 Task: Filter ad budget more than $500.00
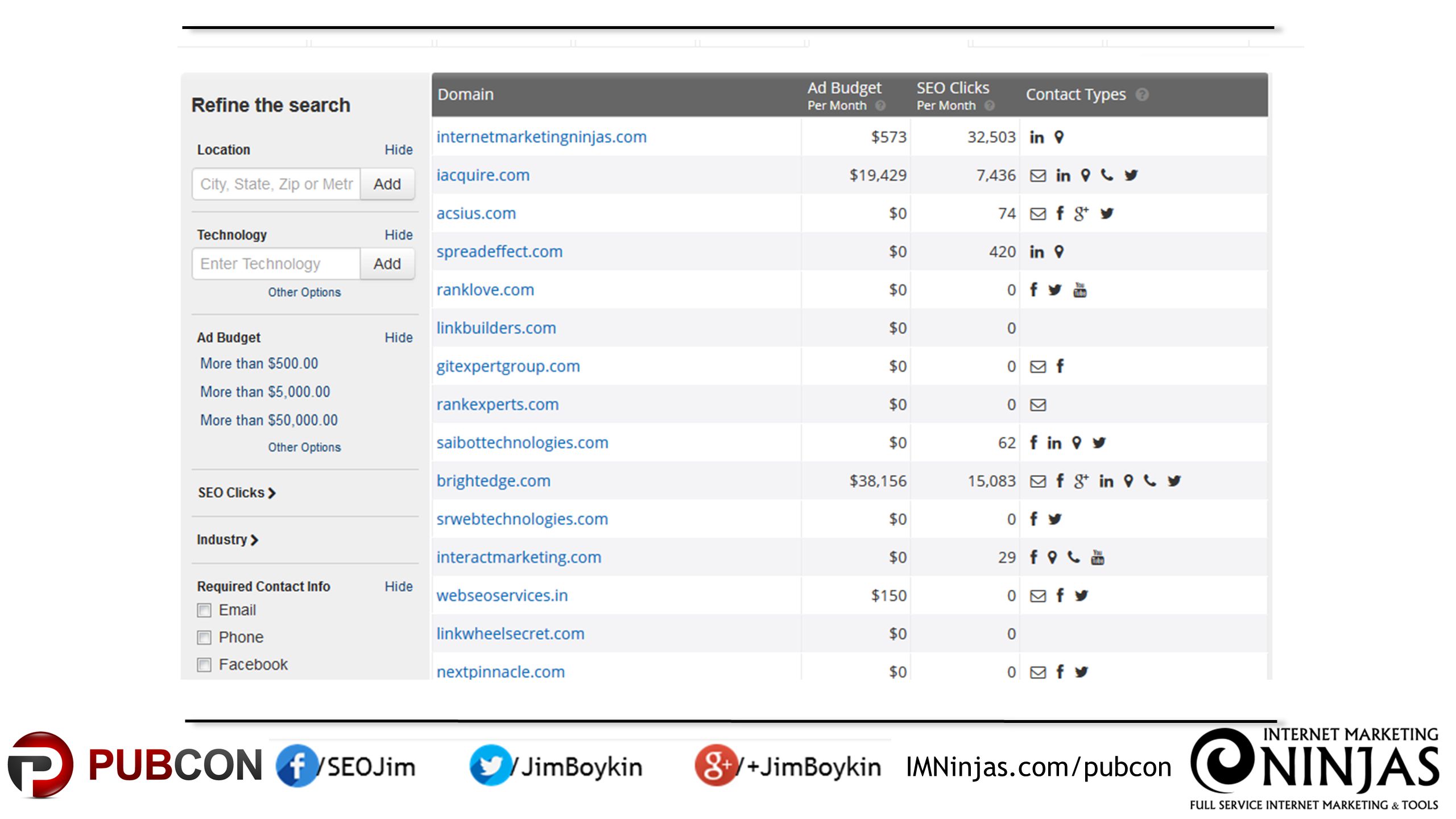[259, 363]
